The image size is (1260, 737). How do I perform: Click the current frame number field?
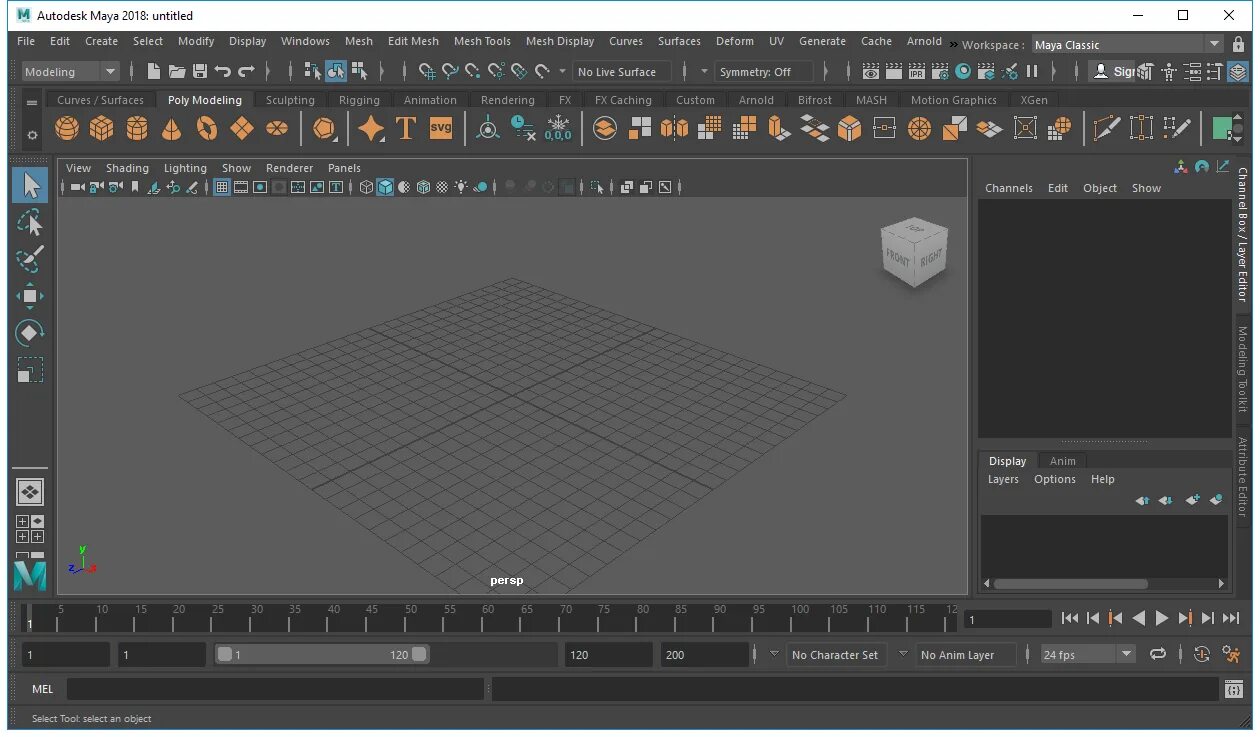coord(1007,619)
